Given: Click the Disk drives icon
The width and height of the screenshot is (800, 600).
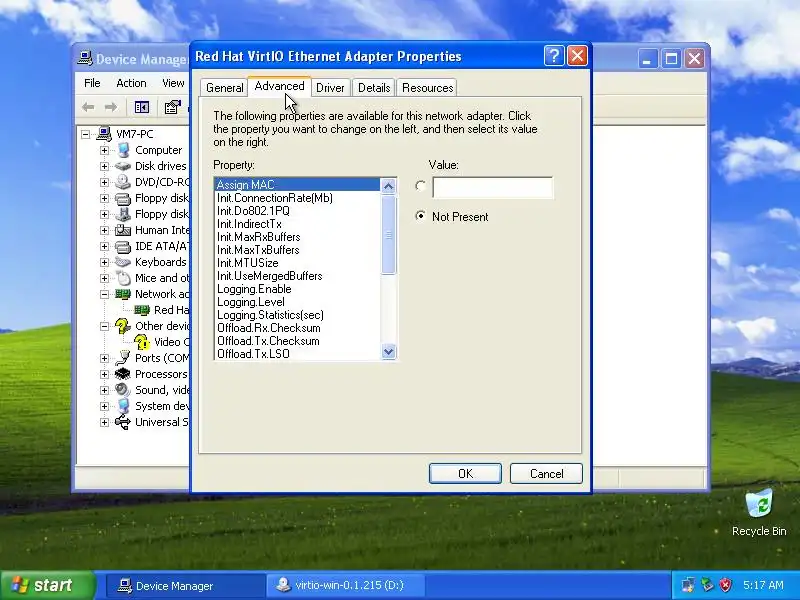Looking at the screenshot, I should [123, 166].
